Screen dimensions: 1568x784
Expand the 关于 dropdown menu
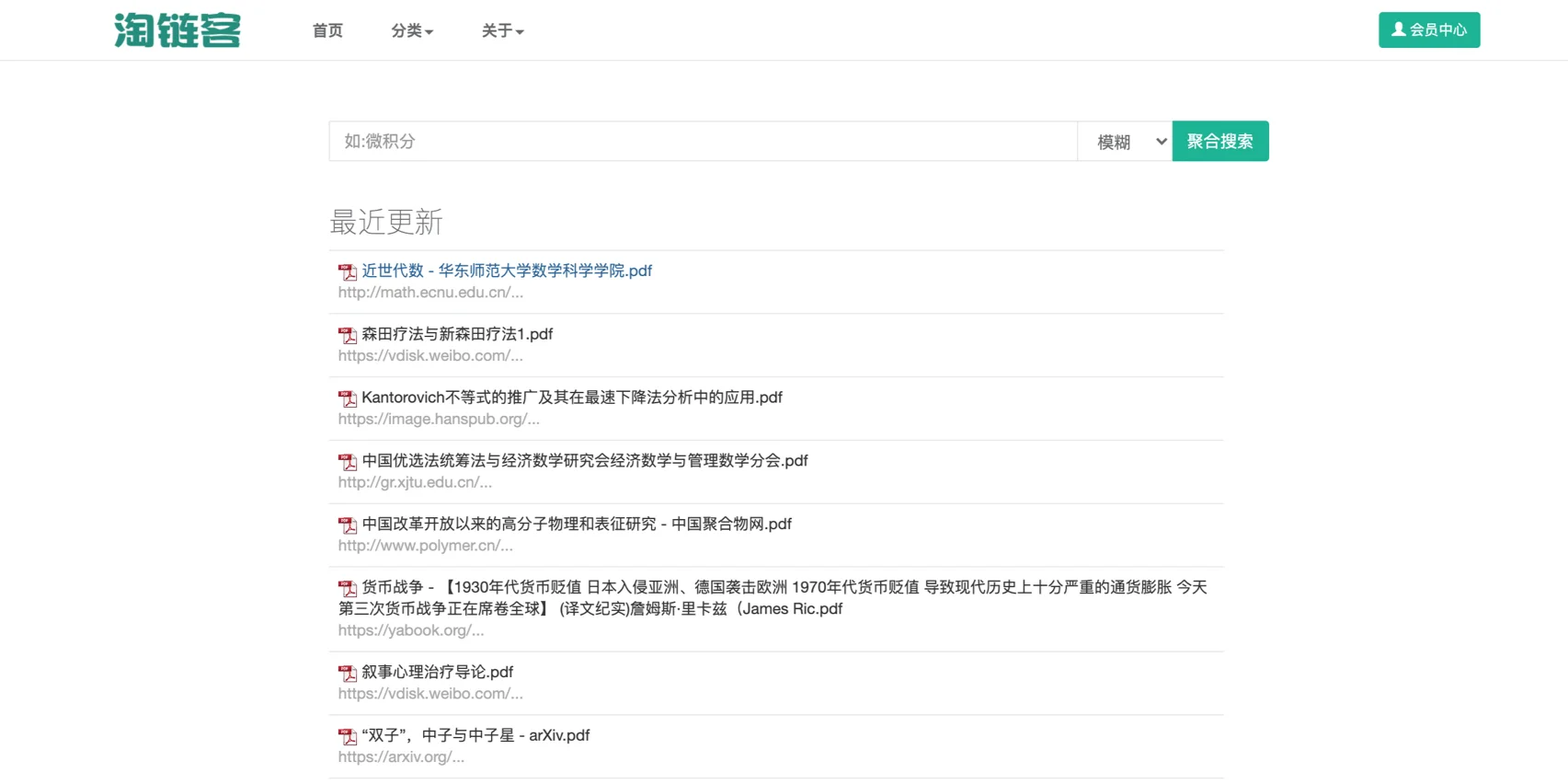pyautogui.click(x=503, y=30)
